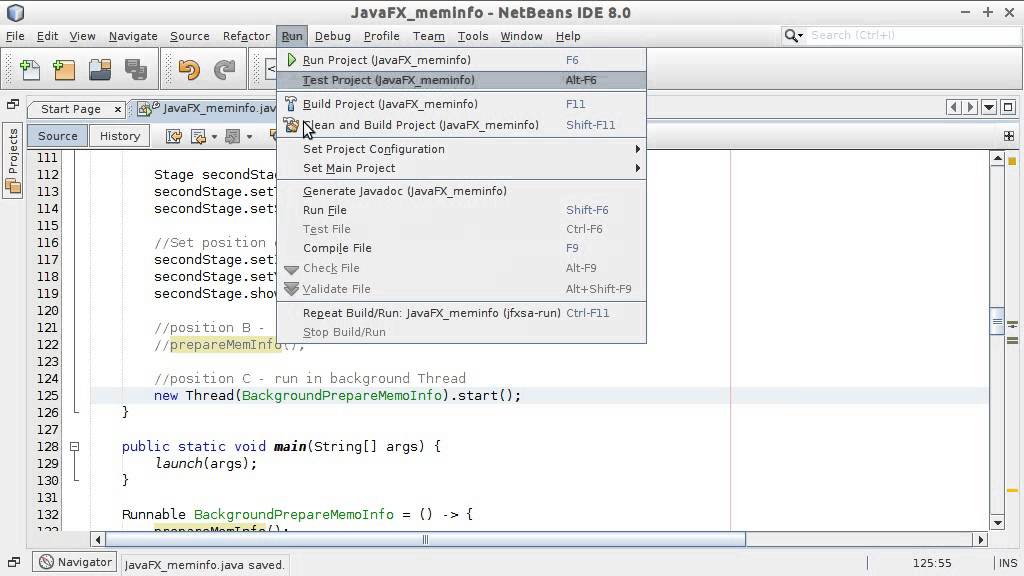Screen dimensions: 1024x576
Task: Open the File menu
Action: pos(15,36)
